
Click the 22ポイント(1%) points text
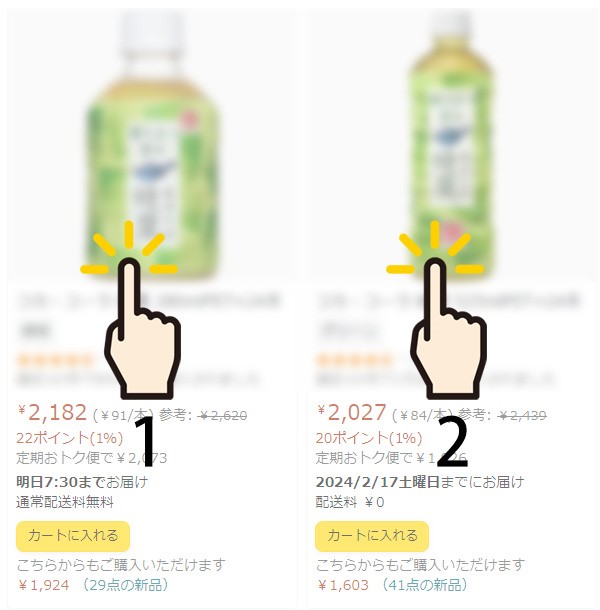point(70,438)
